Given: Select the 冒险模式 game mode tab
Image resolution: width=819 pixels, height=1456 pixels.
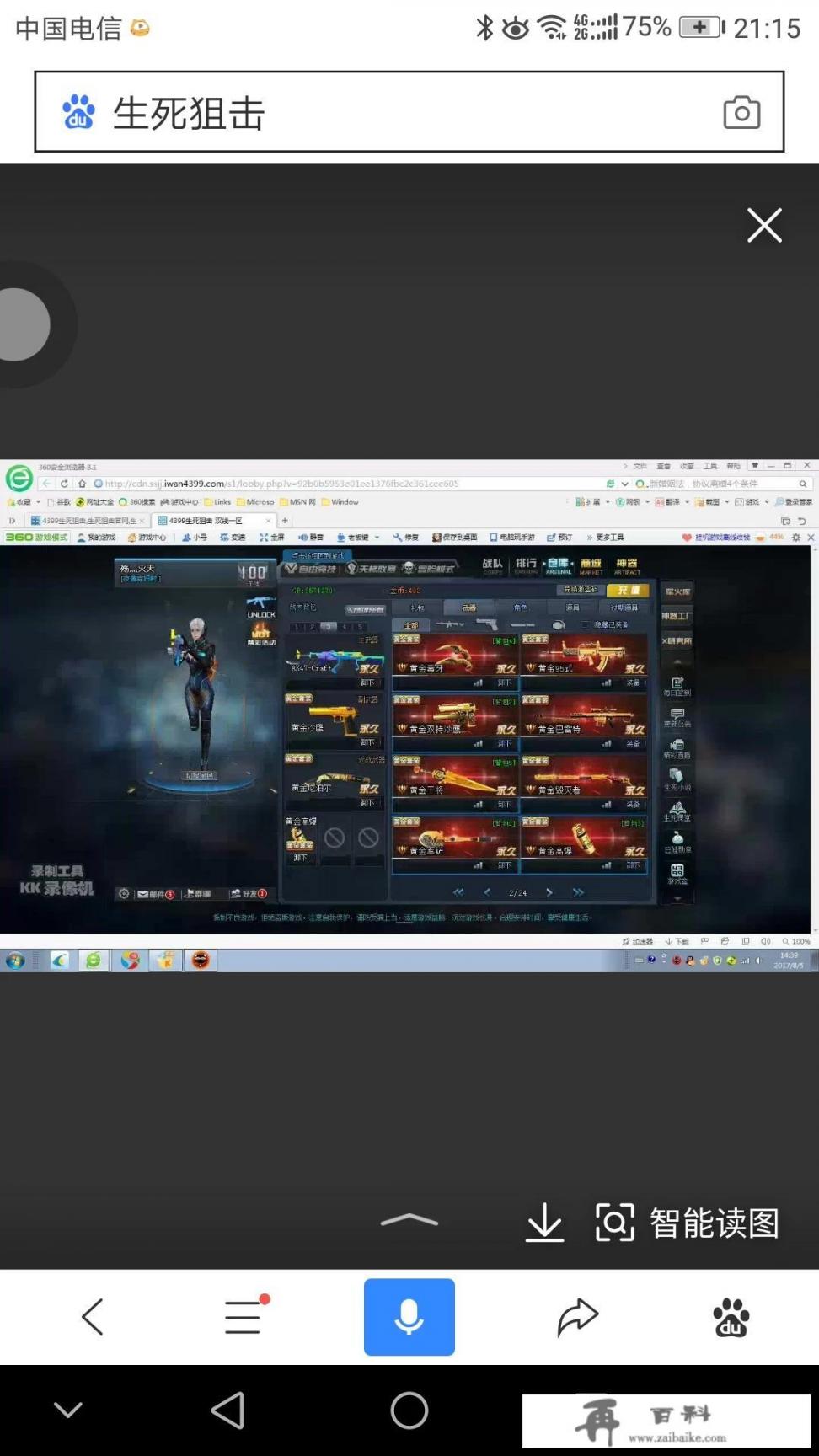Looking at the screenshot, I should coord(429,569).
